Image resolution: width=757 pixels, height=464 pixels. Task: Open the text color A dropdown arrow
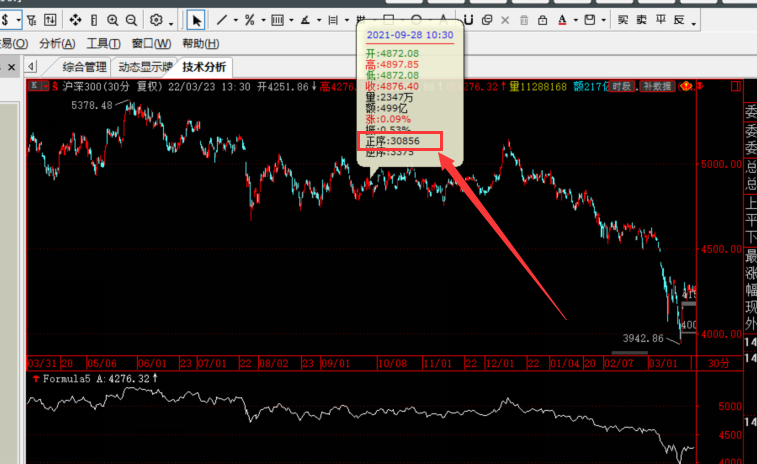(576, 21)
